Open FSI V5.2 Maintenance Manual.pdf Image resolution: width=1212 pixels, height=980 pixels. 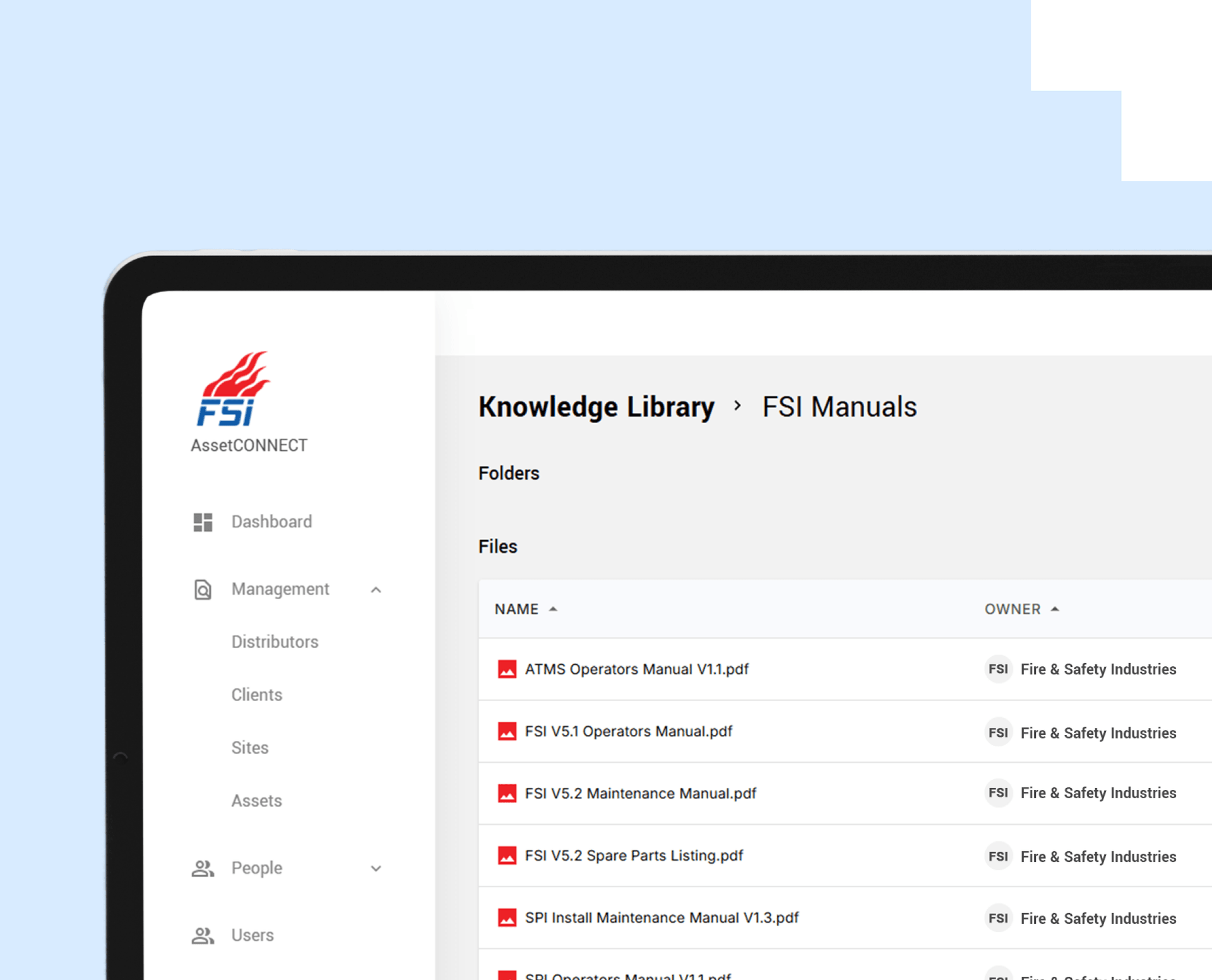(x=640, y=794)
